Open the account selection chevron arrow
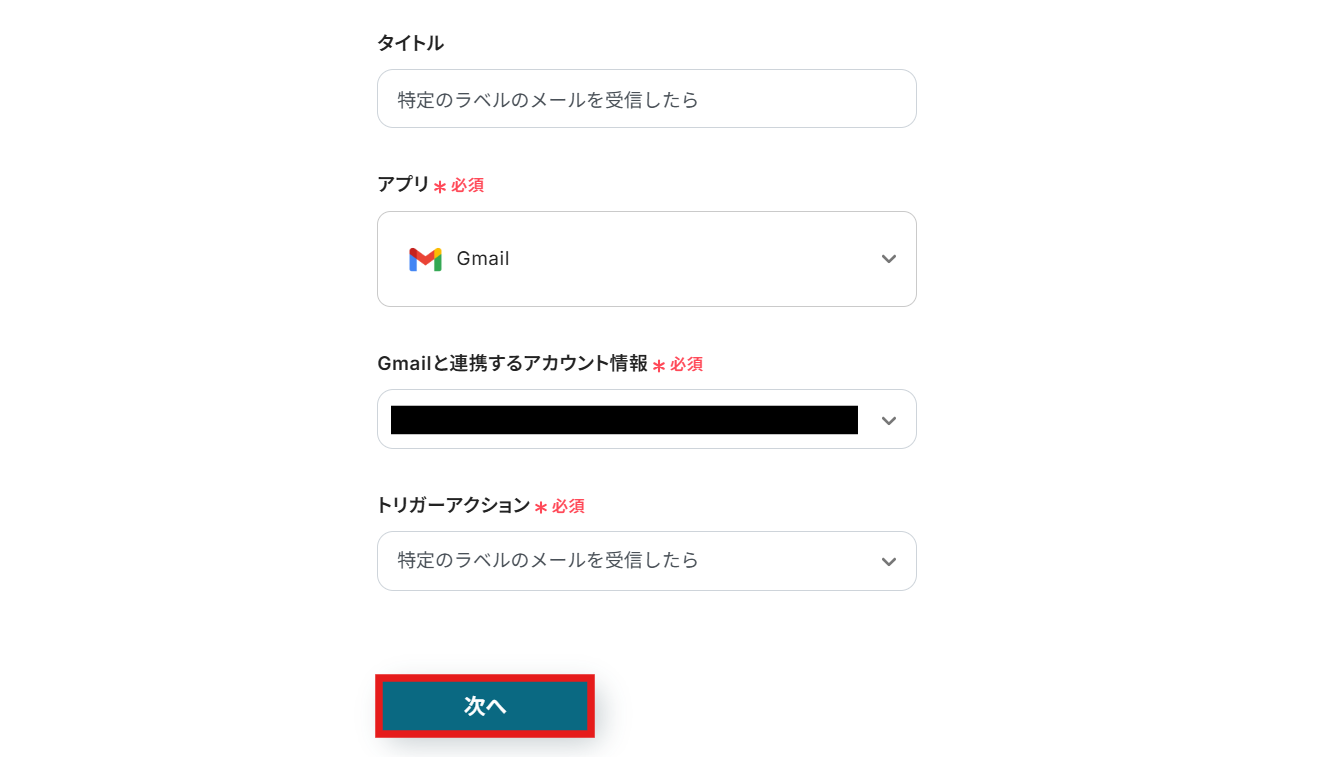The height and width of the screenshot is (757, 1339). [888, 421]
